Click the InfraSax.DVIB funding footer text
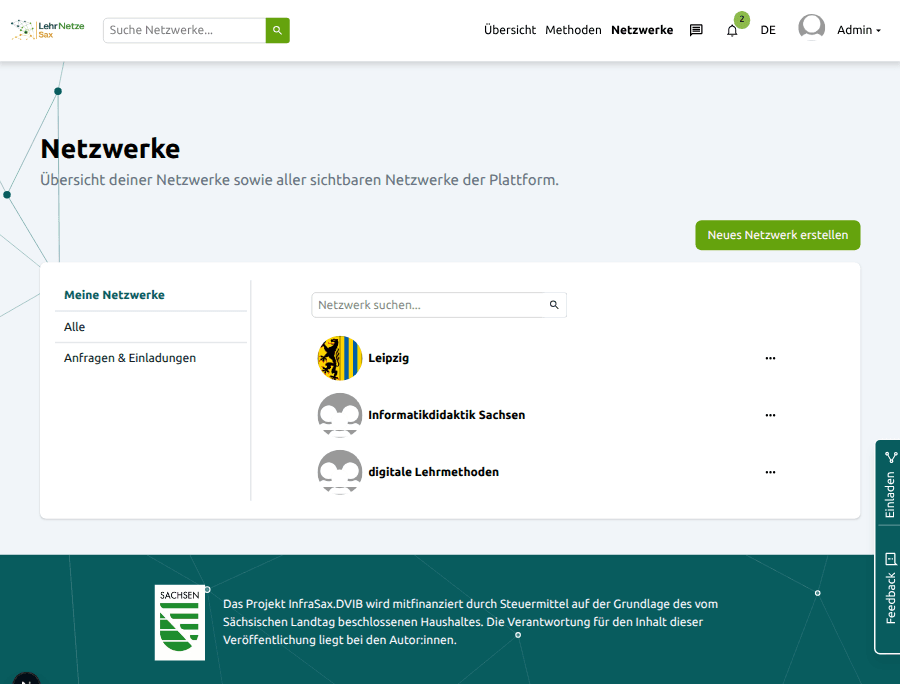The image size is (900, 684). pos(470,621)
